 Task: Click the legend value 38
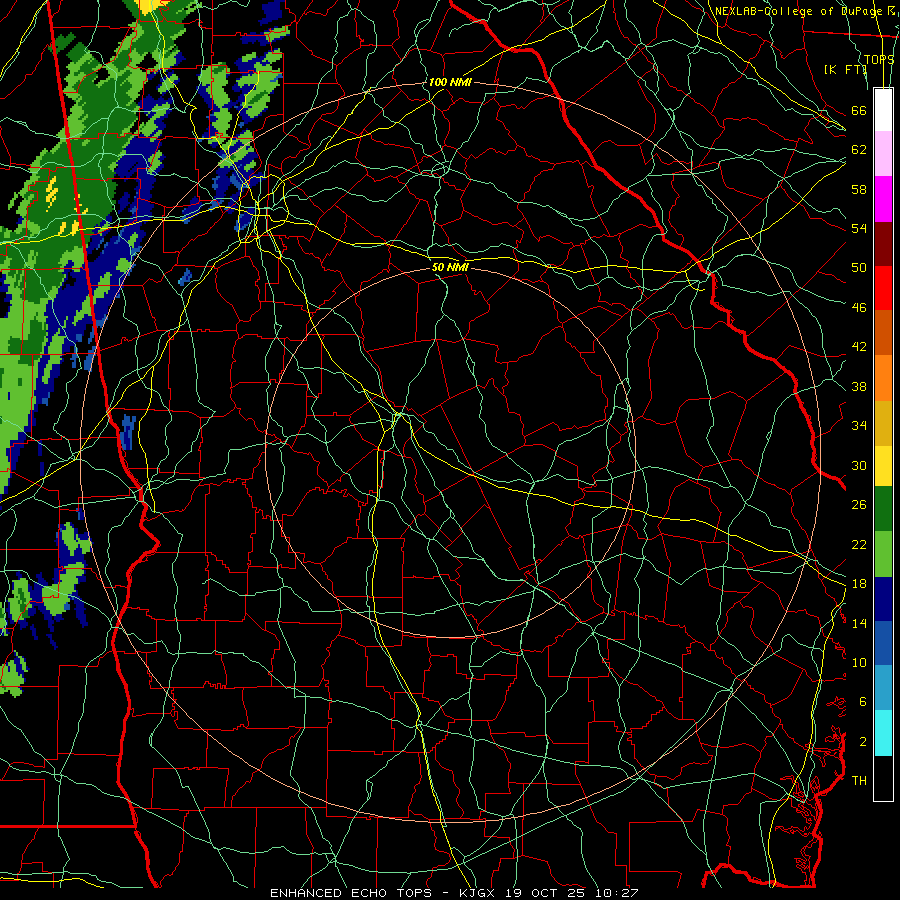tap(859, 386)
